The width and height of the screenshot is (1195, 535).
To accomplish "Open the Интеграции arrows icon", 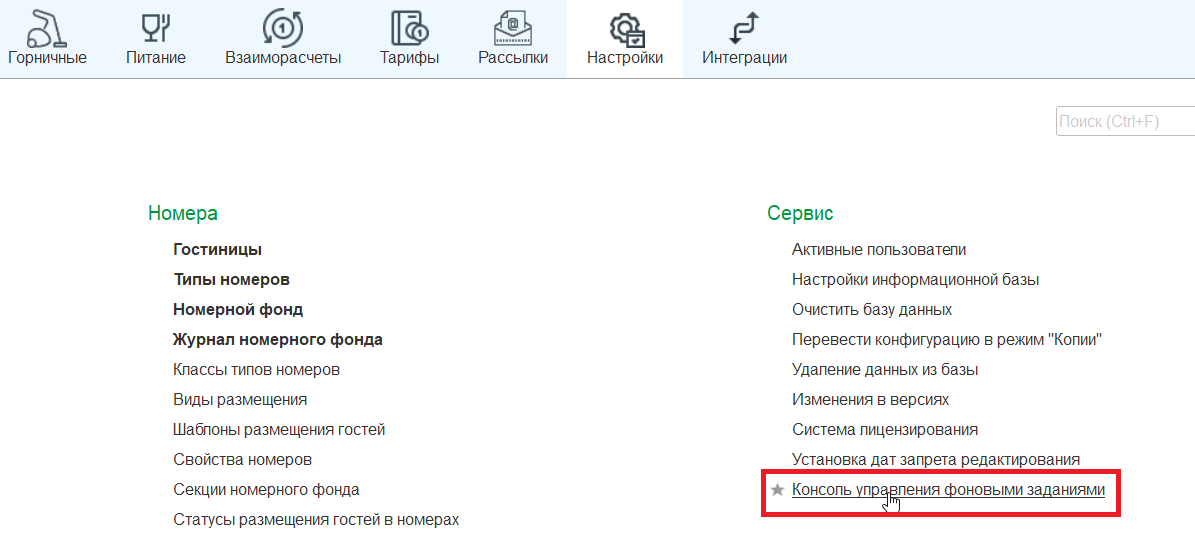I will point(744,29).
